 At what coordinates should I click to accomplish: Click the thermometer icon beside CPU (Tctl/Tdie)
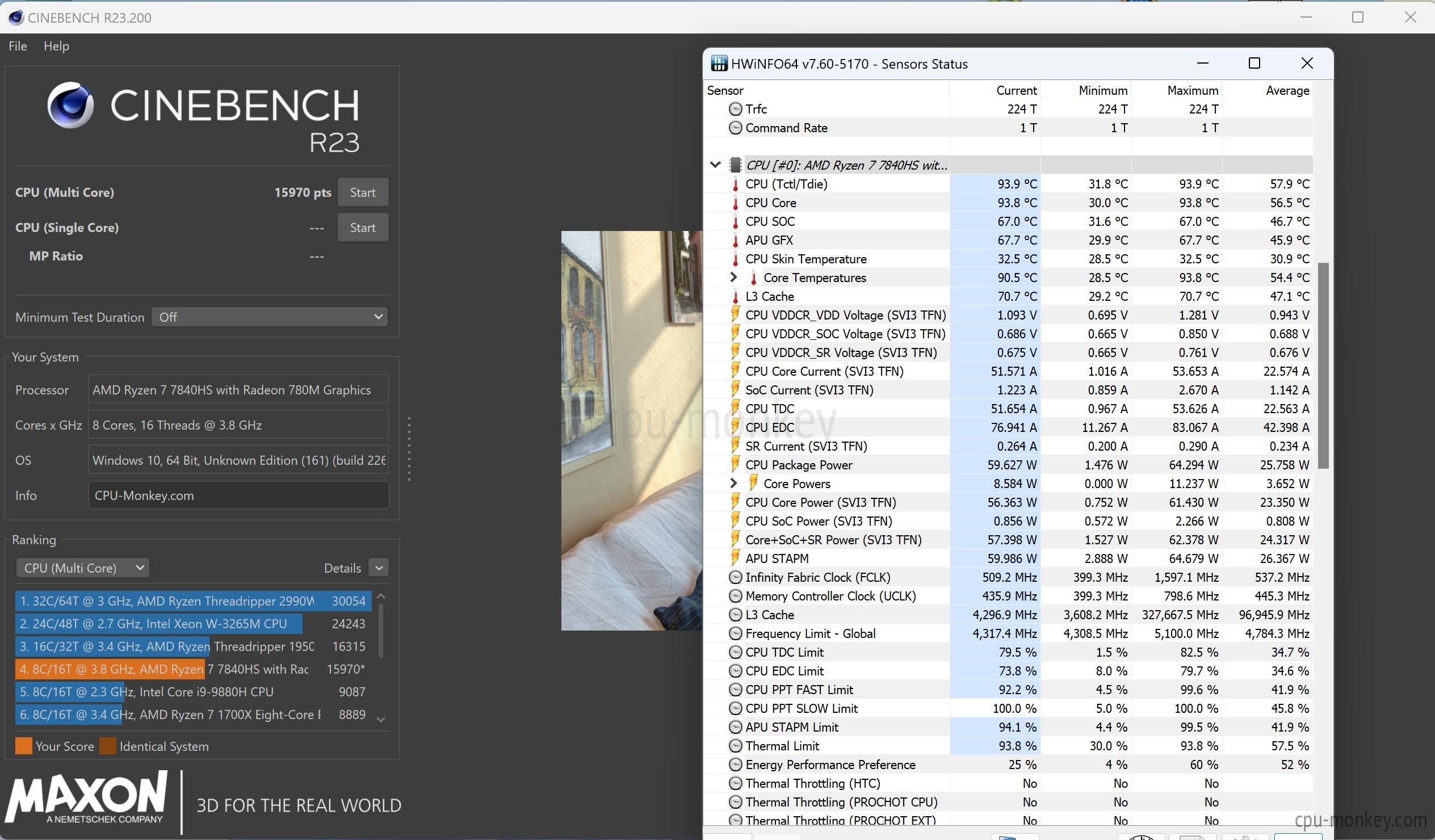pyautogui.click(x=735, y=184)
